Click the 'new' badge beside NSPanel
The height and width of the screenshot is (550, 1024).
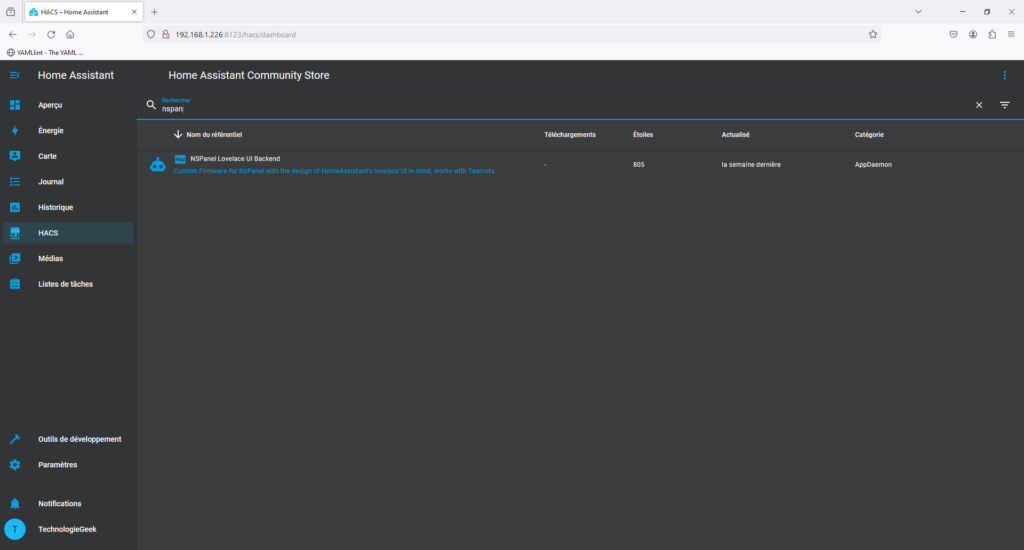click(x=180, y=159)
